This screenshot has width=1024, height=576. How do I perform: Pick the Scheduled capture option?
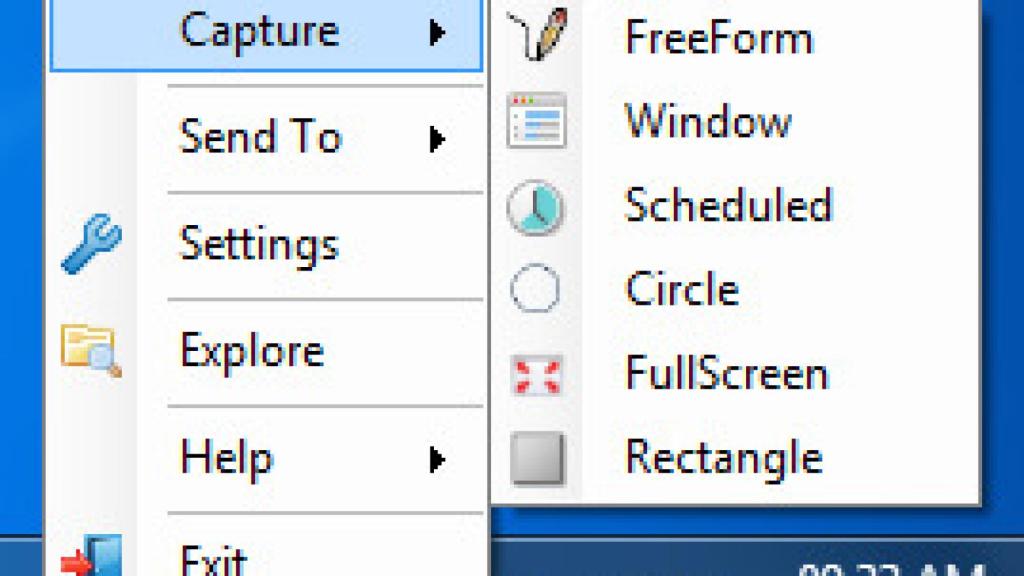(727, 205)
